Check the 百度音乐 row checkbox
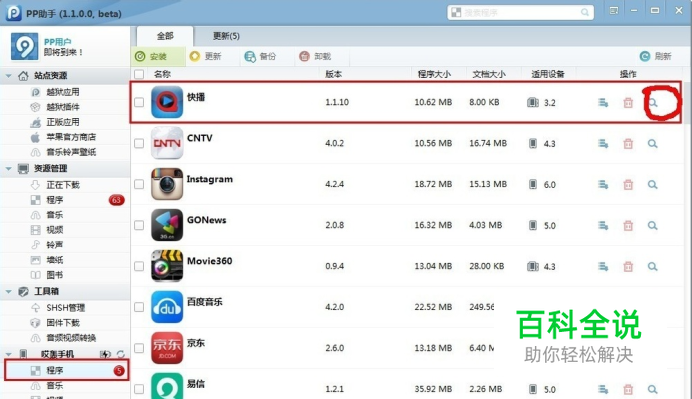 (x=139, y=307)
